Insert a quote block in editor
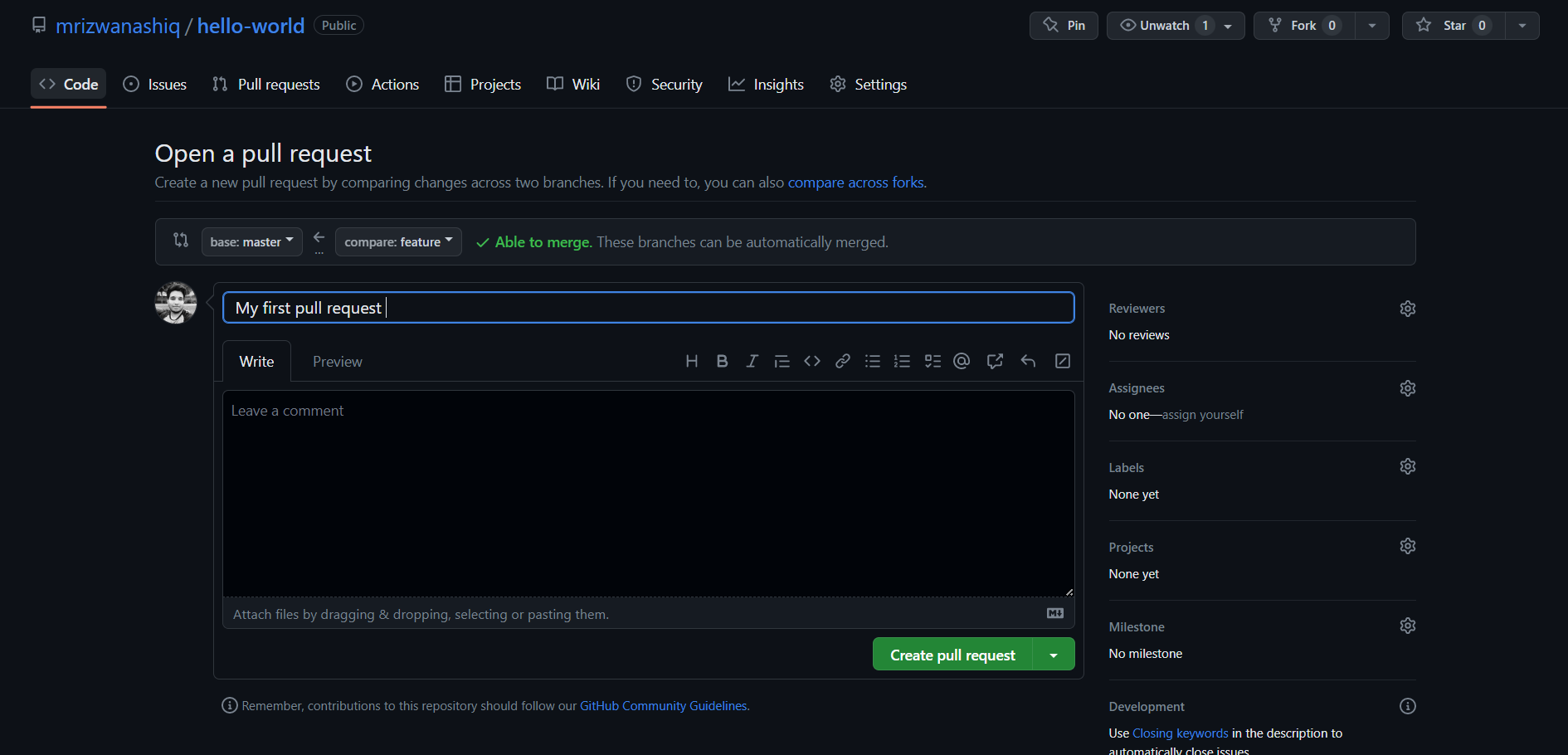1568x755 pixels. [782, 361]
